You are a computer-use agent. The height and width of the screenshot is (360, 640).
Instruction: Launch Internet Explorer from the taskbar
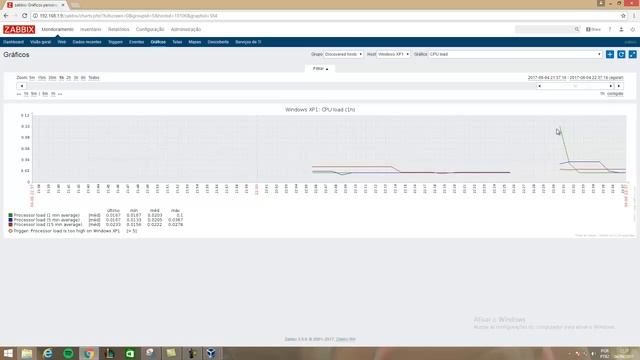[x=48, y=353]
